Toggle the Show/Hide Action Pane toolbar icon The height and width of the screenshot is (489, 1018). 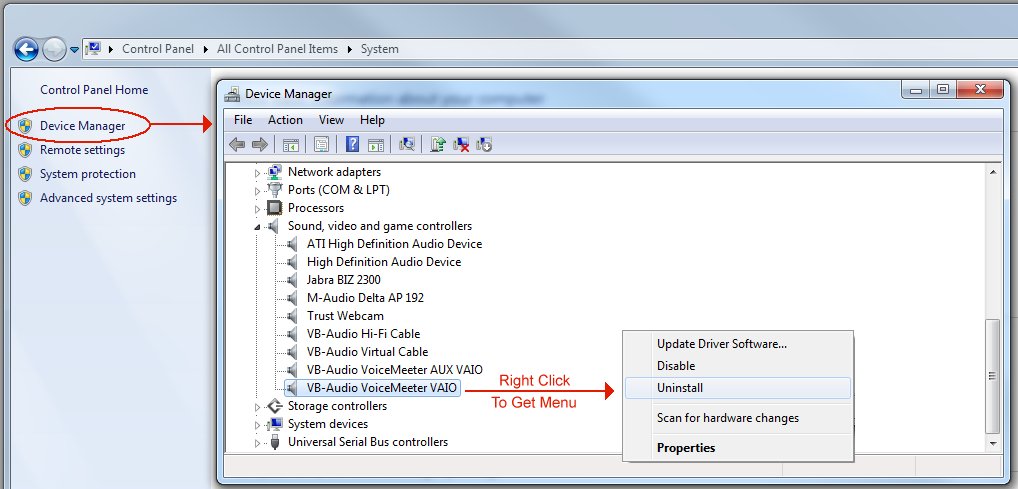pos(376,144)
